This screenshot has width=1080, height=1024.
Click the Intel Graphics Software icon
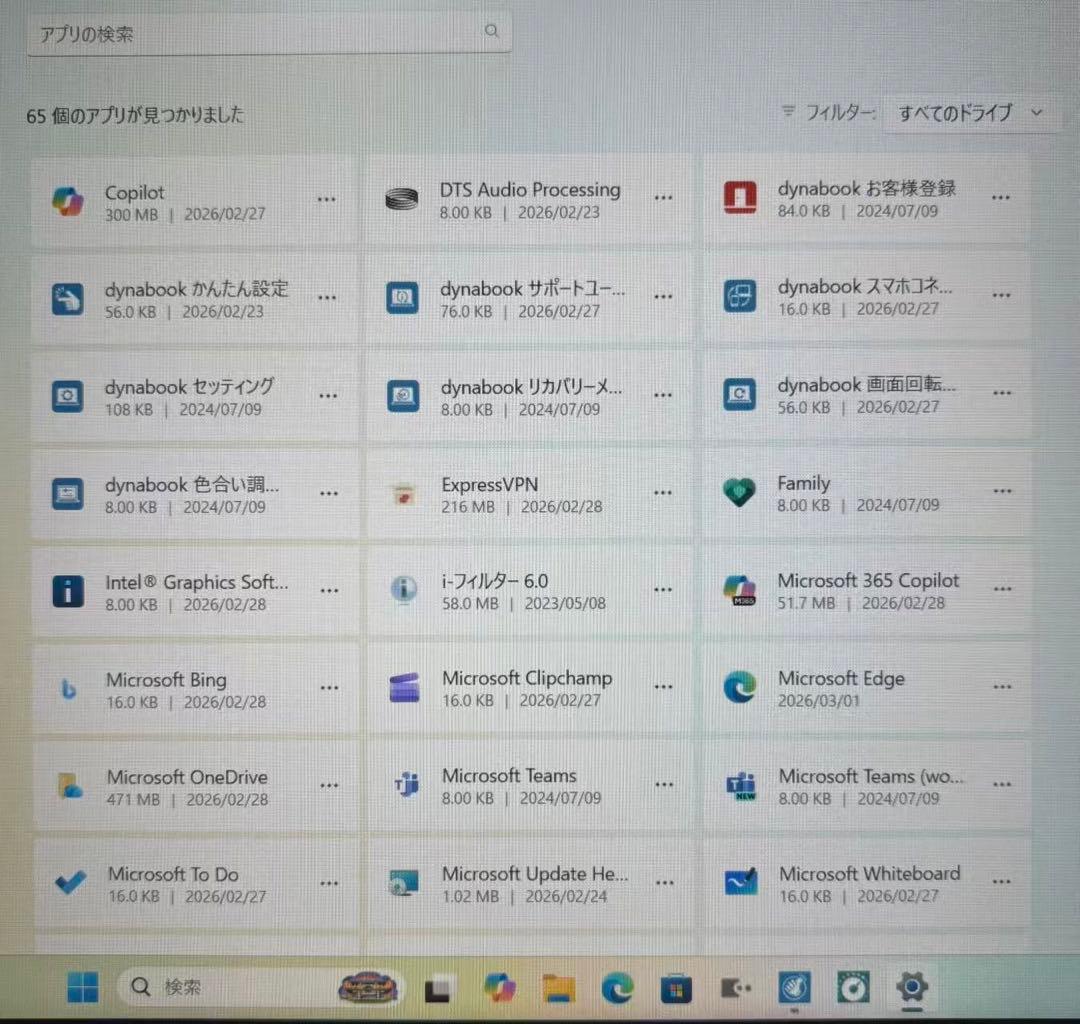click(x=68, y=592)
